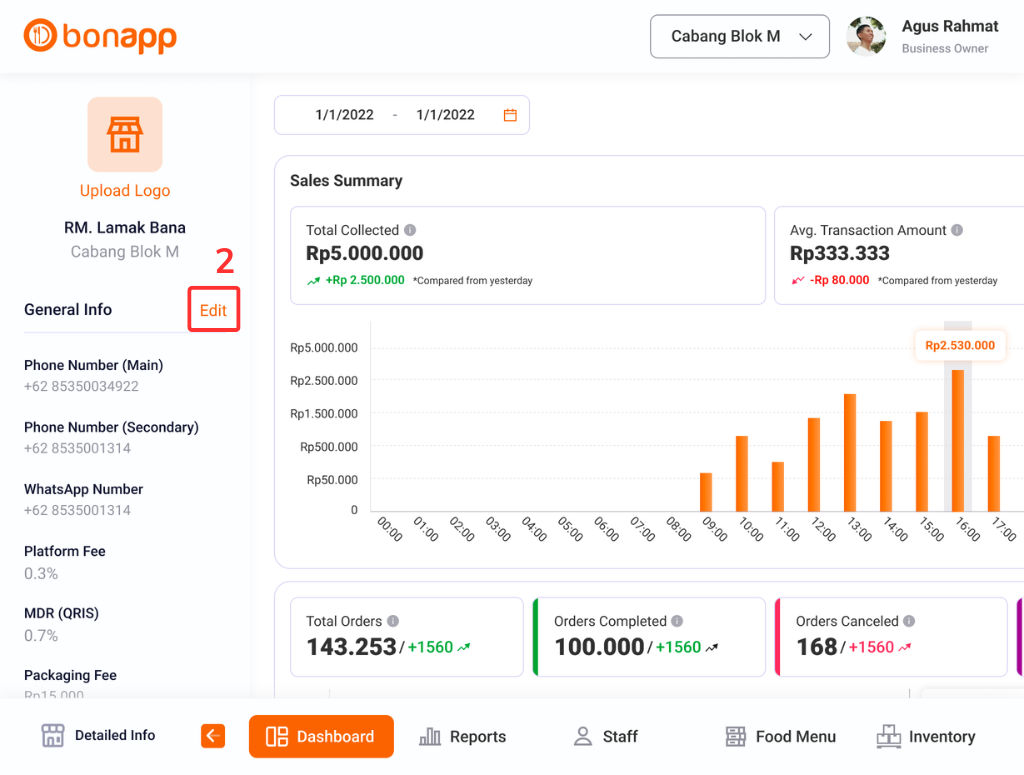The height and width of the screenshot is (775, 1024).
Task: Switch to the Reports tab
Action: (463, 736)
